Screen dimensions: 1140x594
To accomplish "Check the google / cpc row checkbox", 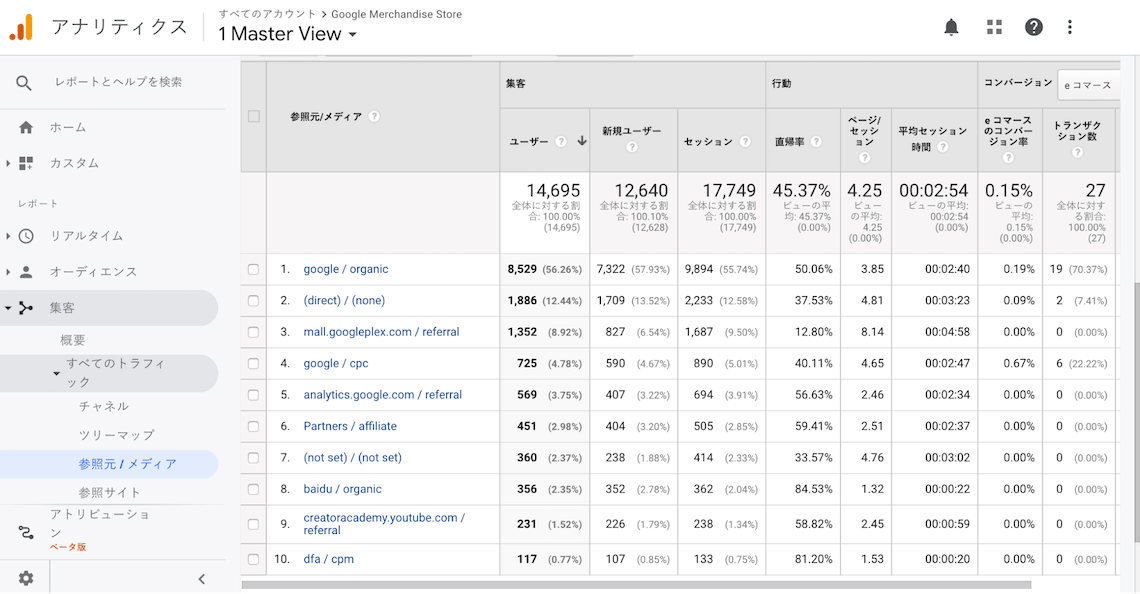I will (253, 364).
